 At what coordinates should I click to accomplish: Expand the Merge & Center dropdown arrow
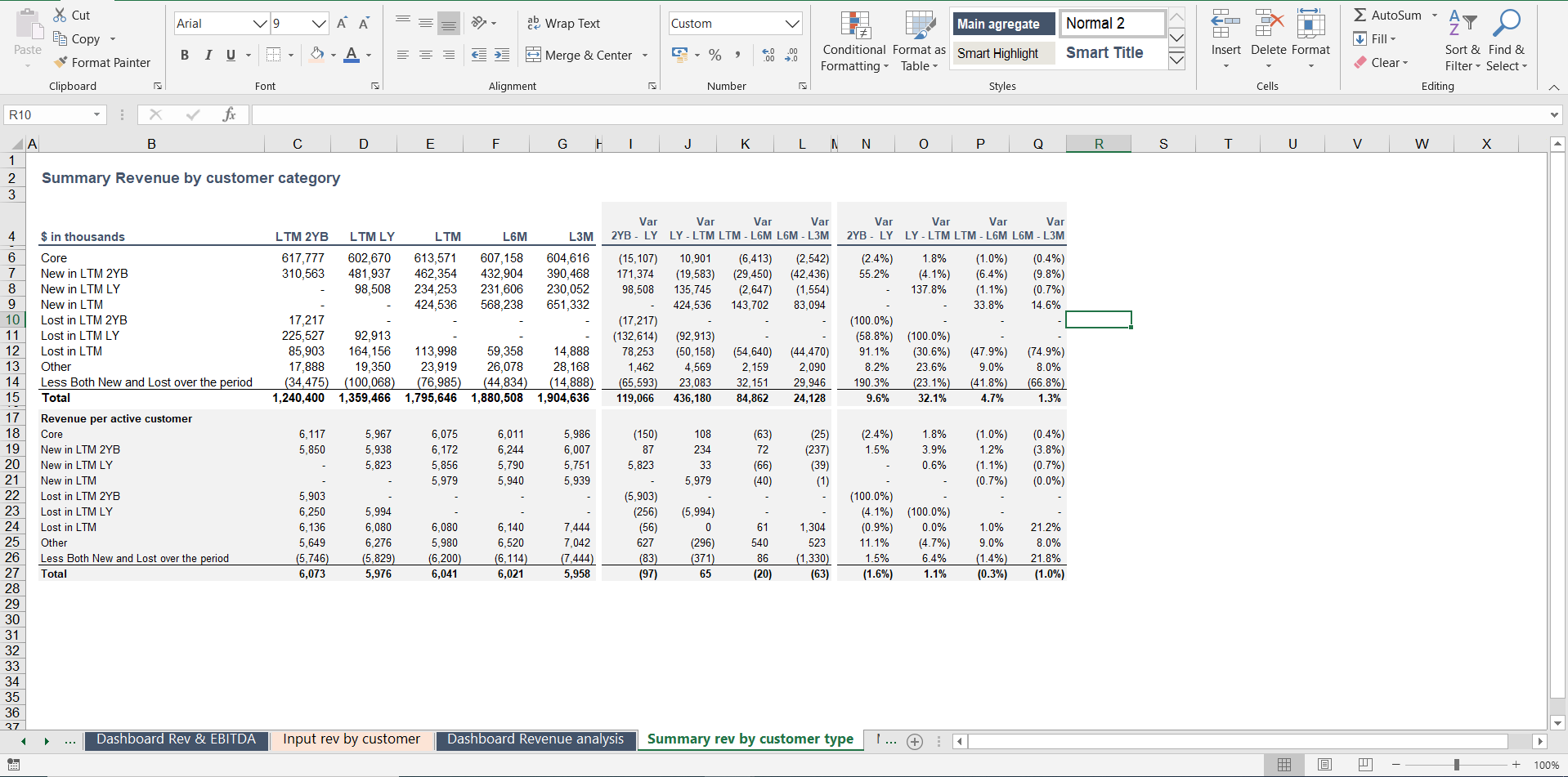pyautogui.click(x=645, y=56)
